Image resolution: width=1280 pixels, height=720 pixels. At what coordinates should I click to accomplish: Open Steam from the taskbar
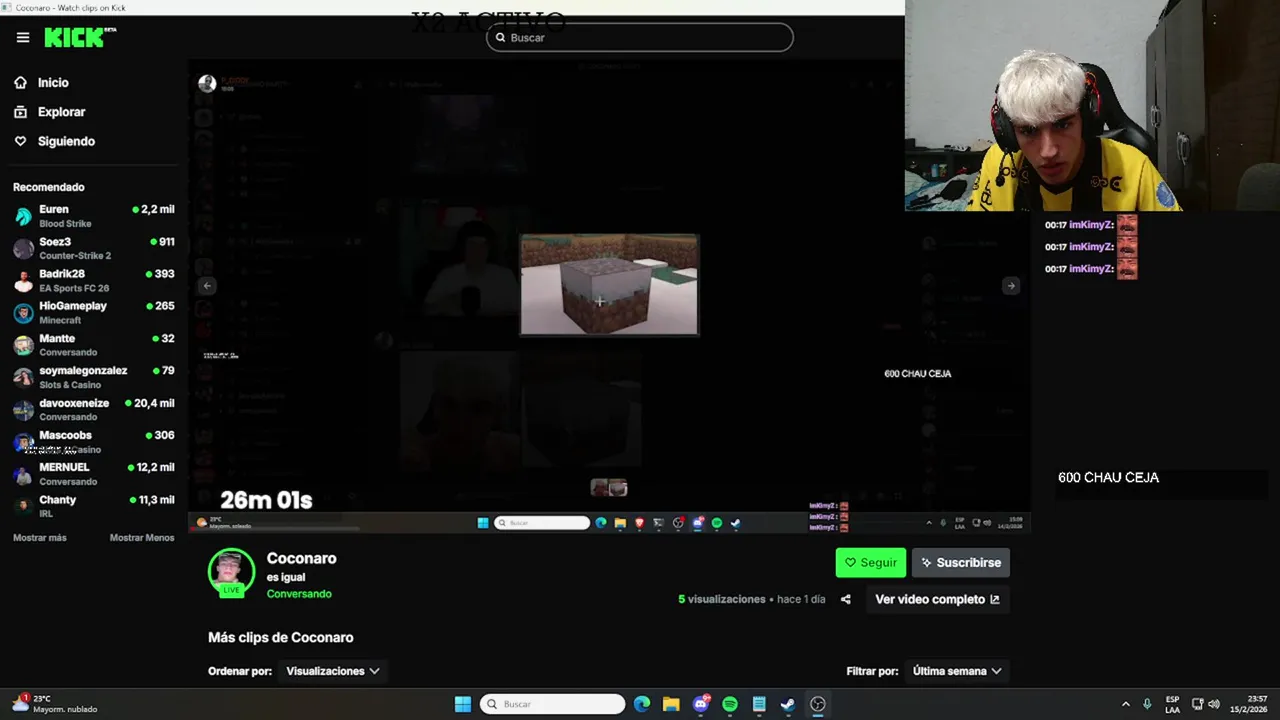[788, 704]
